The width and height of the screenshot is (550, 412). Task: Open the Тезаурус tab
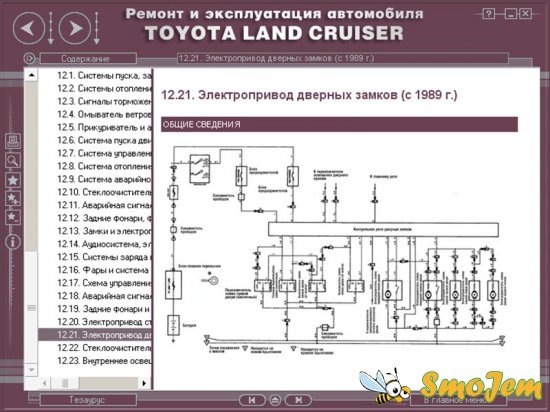[x=88, y=400]
